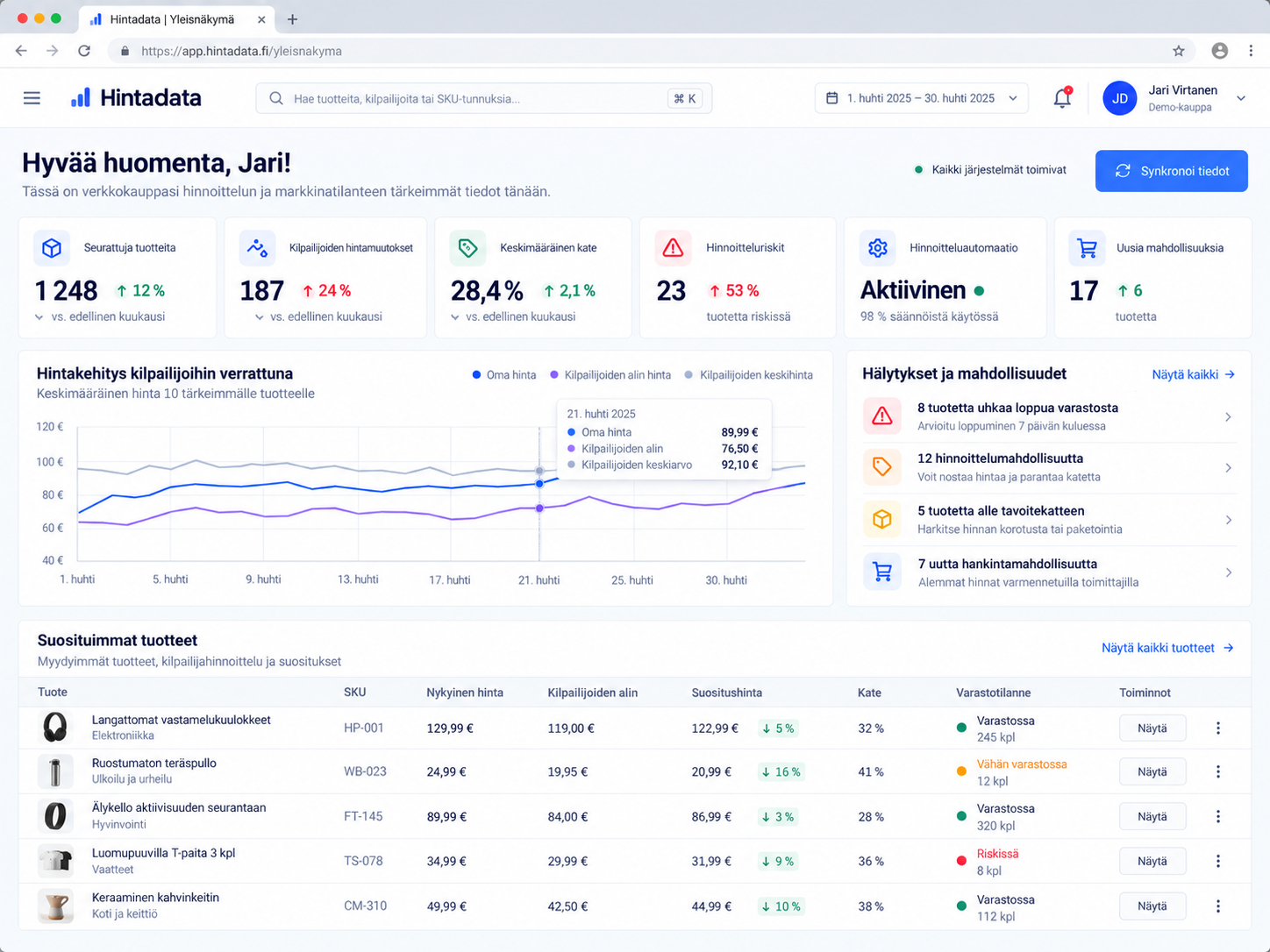1270x952 pixels.
Task: Click the Synkronoi tiedot button
Action: [1172, 171]
